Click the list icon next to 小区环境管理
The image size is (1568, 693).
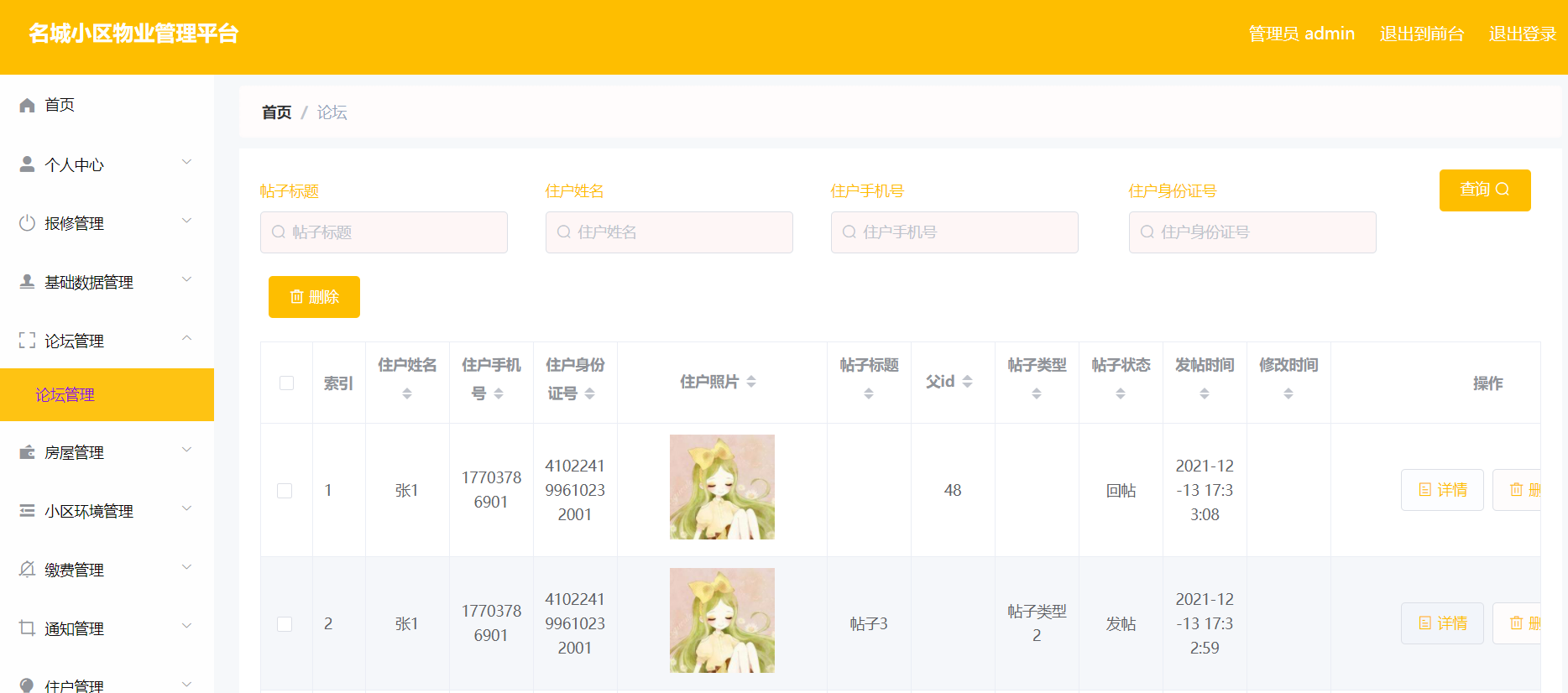click(27, 511)
